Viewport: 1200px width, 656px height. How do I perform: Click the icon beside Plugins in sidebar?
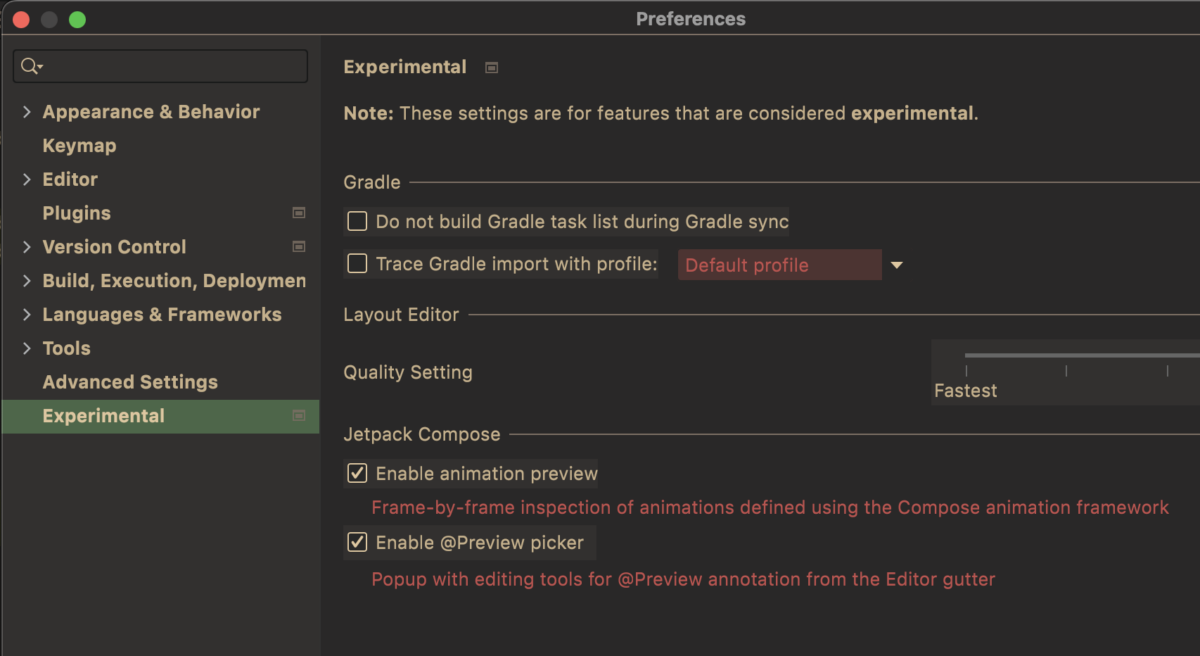[x=298, y=213]
